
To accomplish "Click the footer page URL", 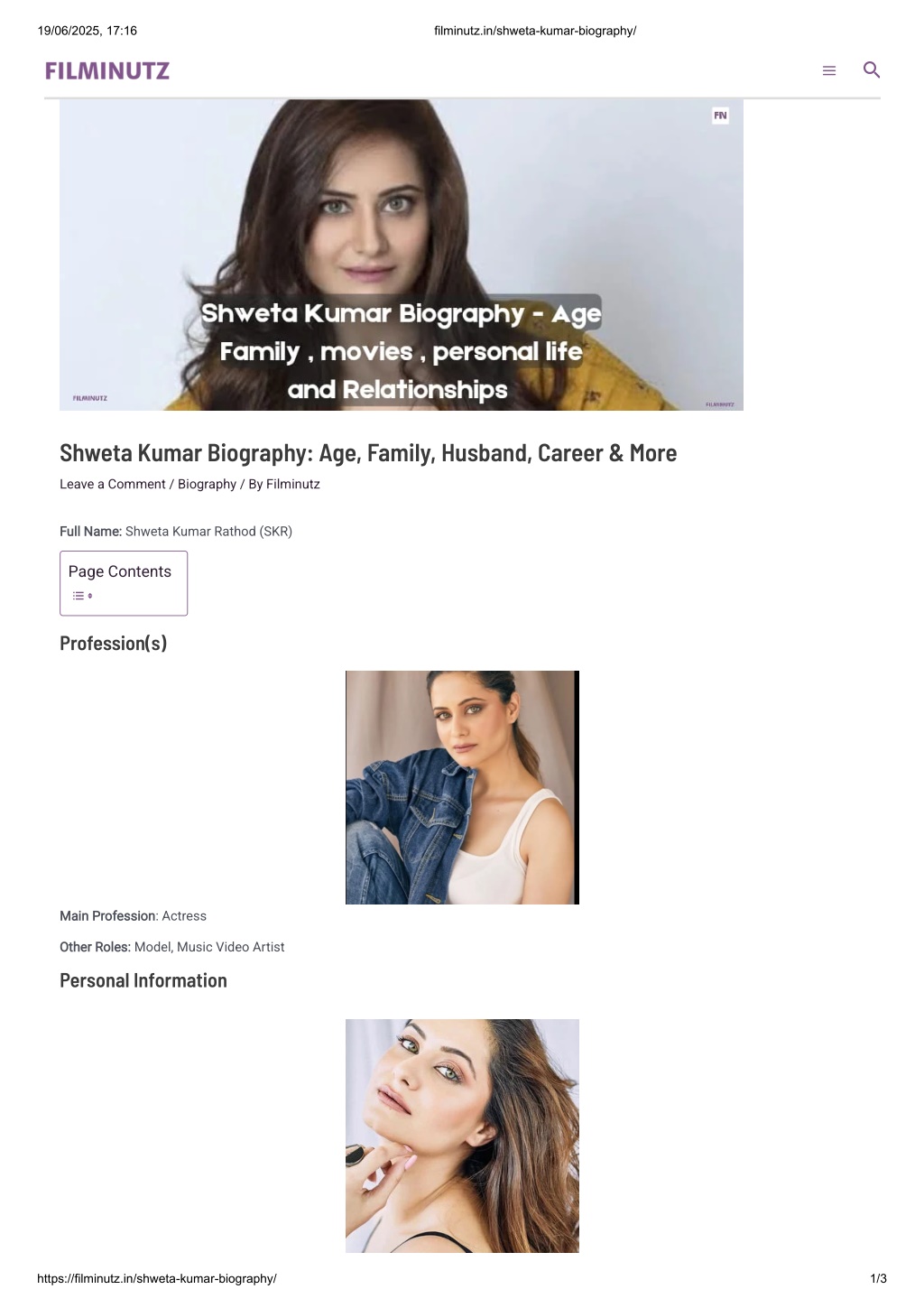I will coord(157,1278).
